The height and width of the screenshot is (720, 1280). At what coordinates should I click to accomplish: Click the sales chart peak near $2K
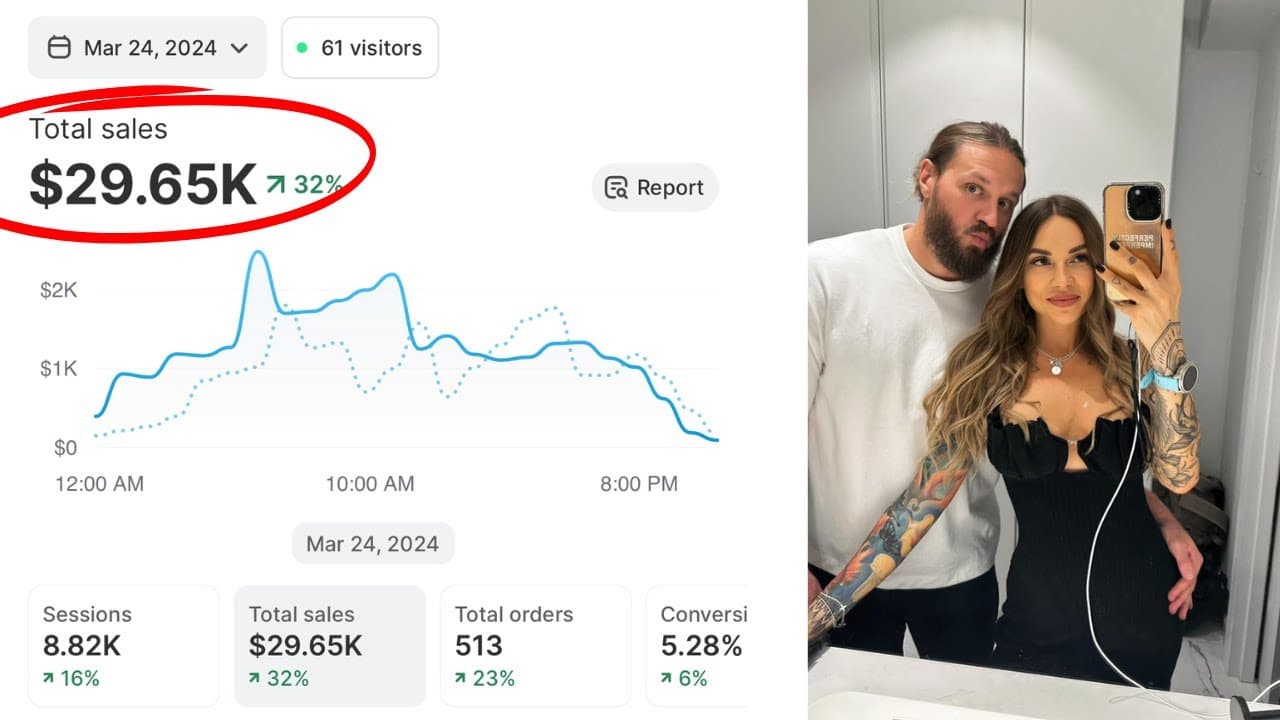point(258,254)
